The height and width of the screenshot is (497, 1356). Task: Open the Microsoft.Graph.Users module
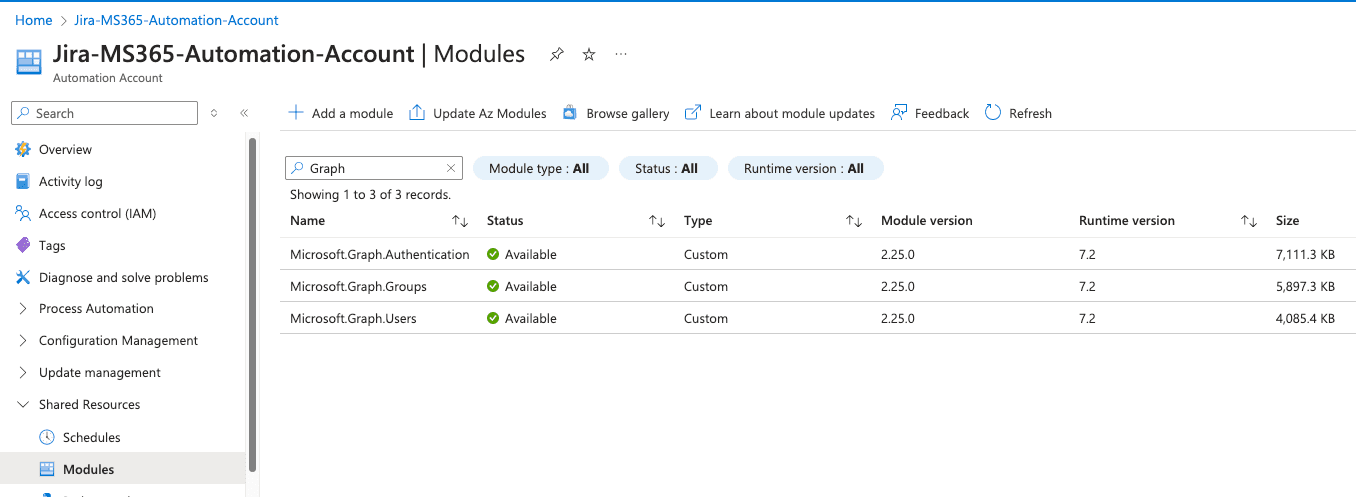click(353, 318)
